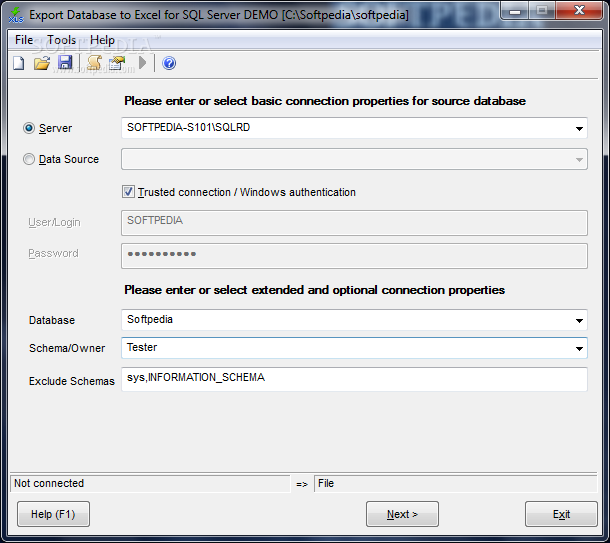
Task: Save session with the floppy disk icon
Action: click(65, 63)
